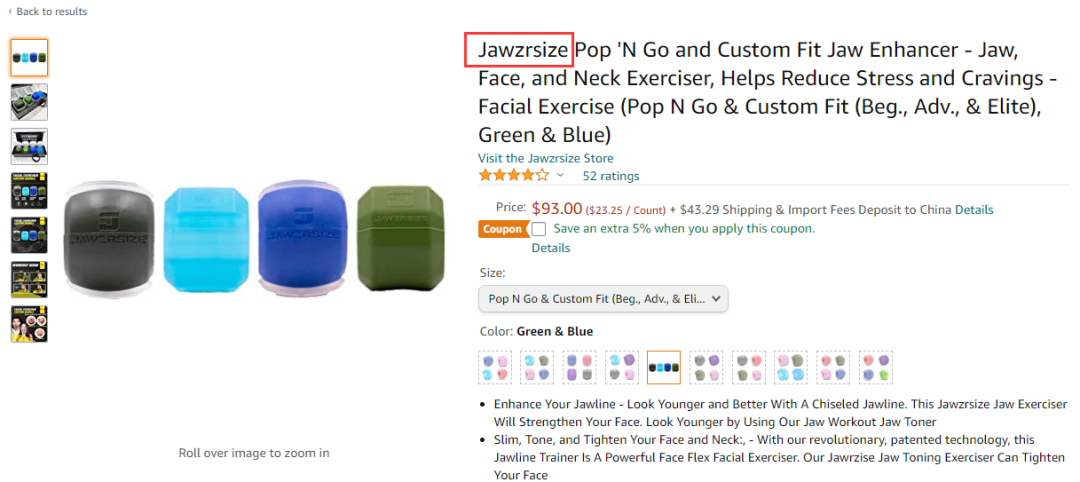Click the four-star rating icons

coord(514,176)
